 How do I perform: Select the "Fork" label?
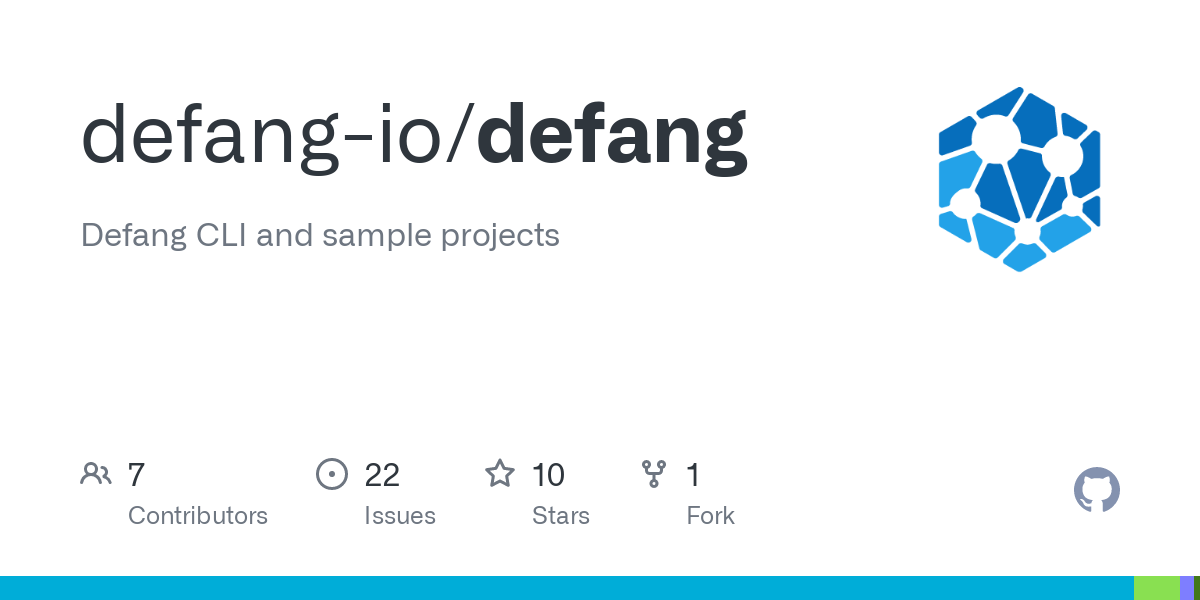tap(710, 516)
